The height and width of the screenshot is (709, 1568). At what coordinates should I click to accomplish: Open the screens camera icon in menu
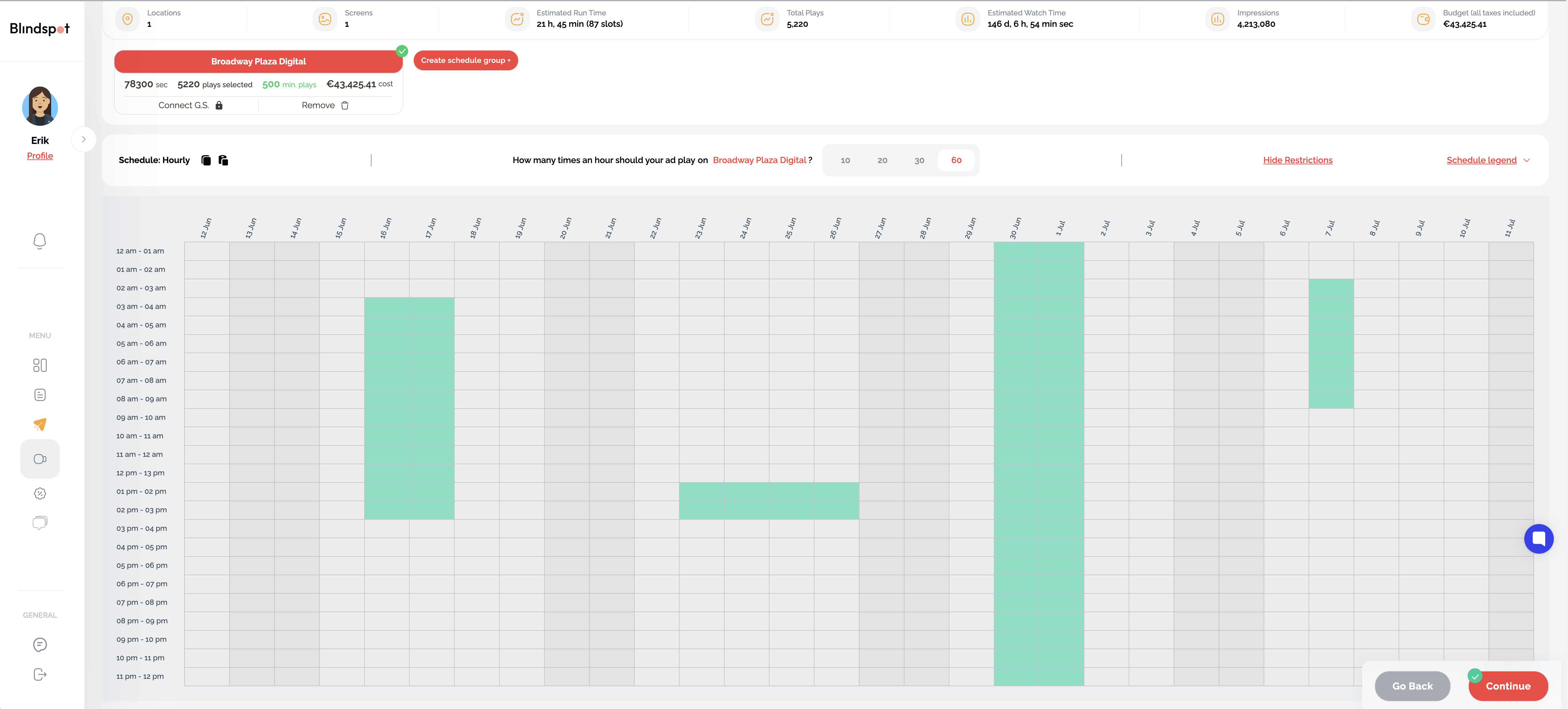coord(39,459)
